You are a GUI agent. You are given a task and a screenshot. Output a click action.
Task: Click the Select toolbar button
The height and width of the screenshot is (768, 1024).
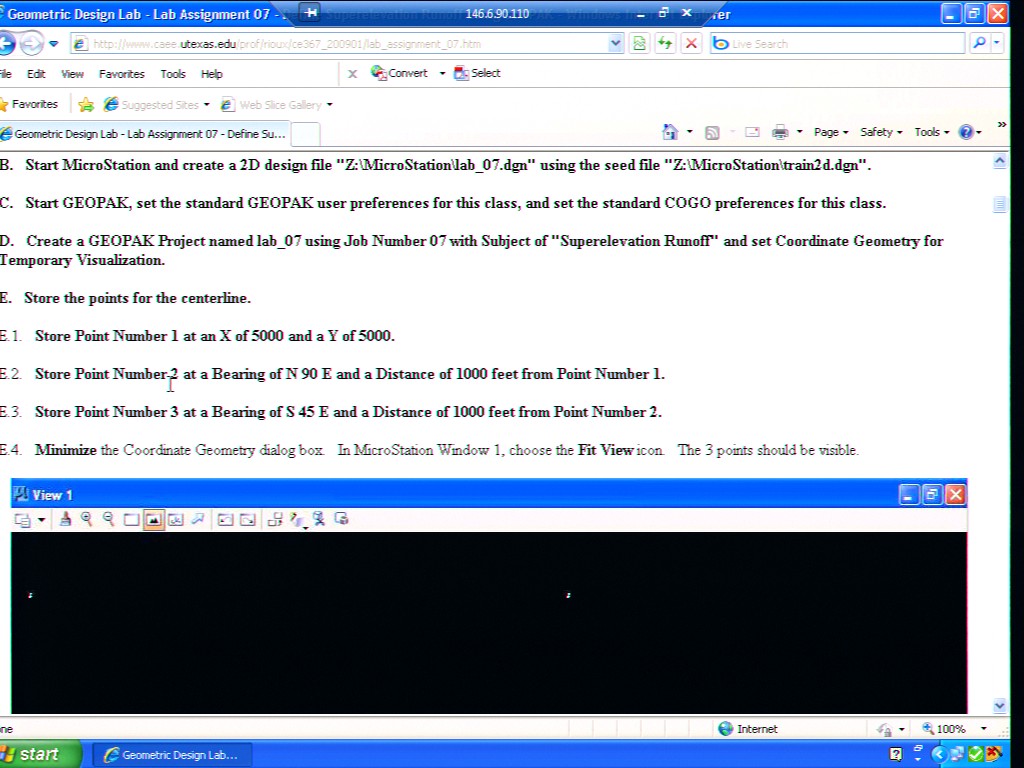(477, 73)
